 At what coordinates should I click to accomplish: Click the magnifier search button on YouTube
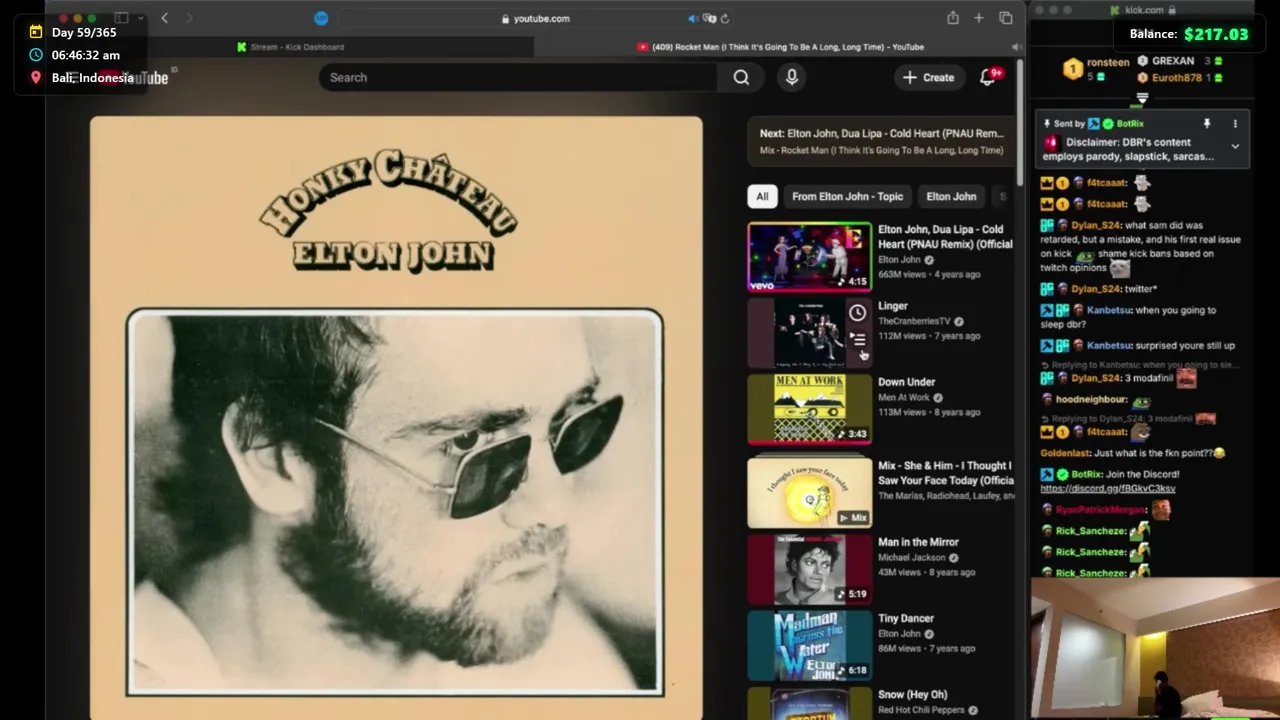coord(741,77)
